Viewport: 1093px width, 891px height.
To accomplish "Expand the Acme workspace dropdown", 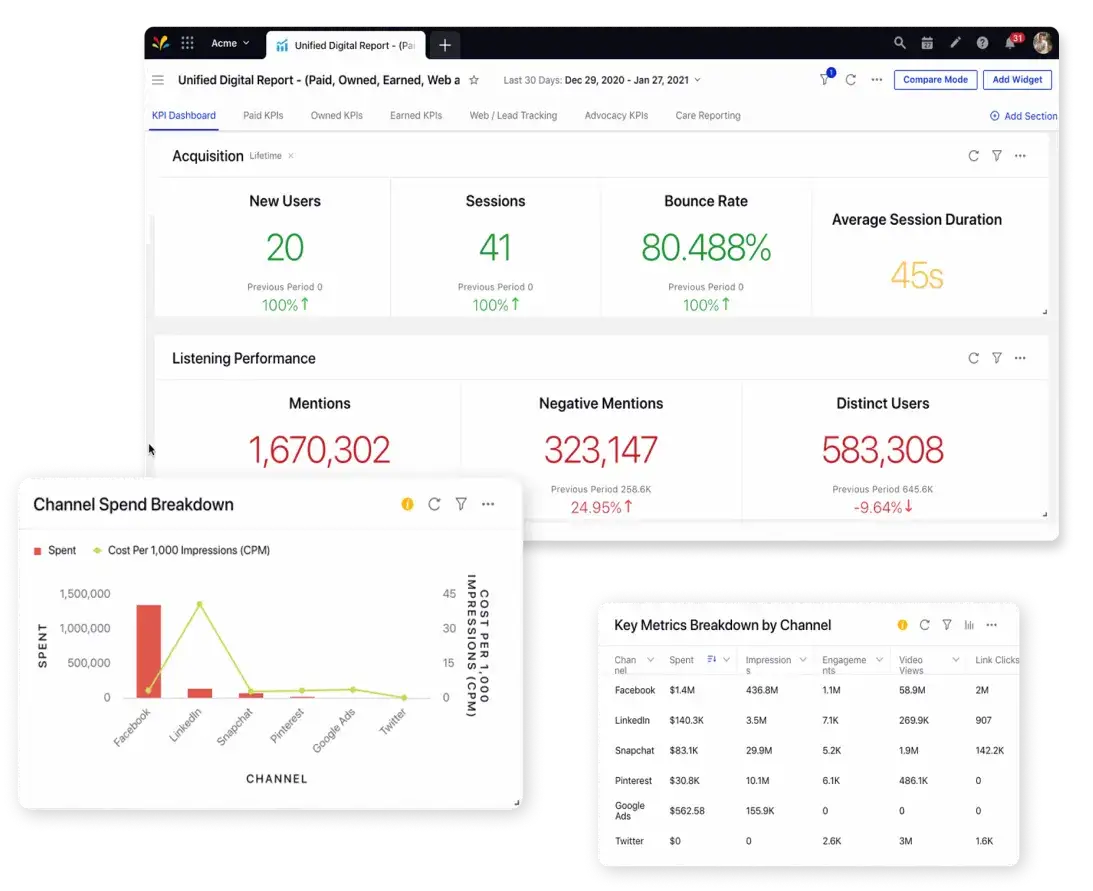I will click(x=230, y=43).
